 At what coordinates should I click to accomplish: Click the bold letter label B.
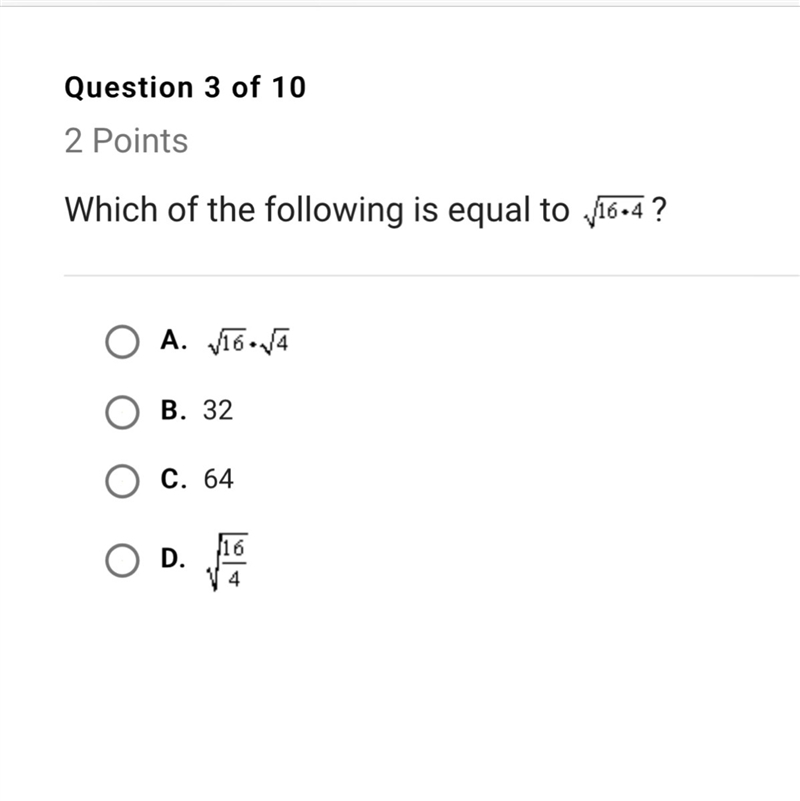tap(173, 410)
